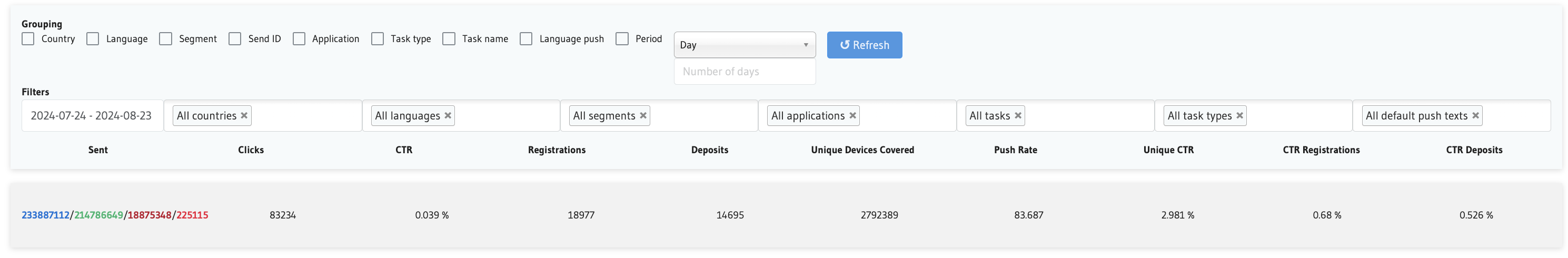This screenshot has height=258, width=1568.
Task: Click Unique Devices Covered column header
Action: [x=862, y=150]
